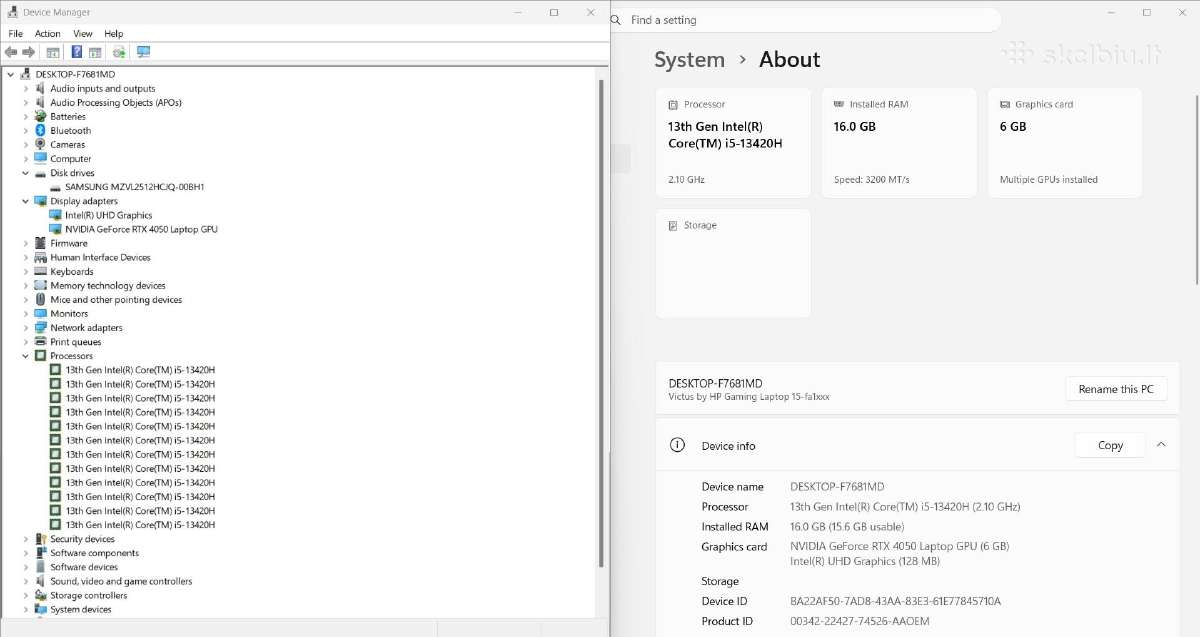Screen dimensions: 1200x637
Task: Open the Help menu in Device Manager
Action: 113,33
